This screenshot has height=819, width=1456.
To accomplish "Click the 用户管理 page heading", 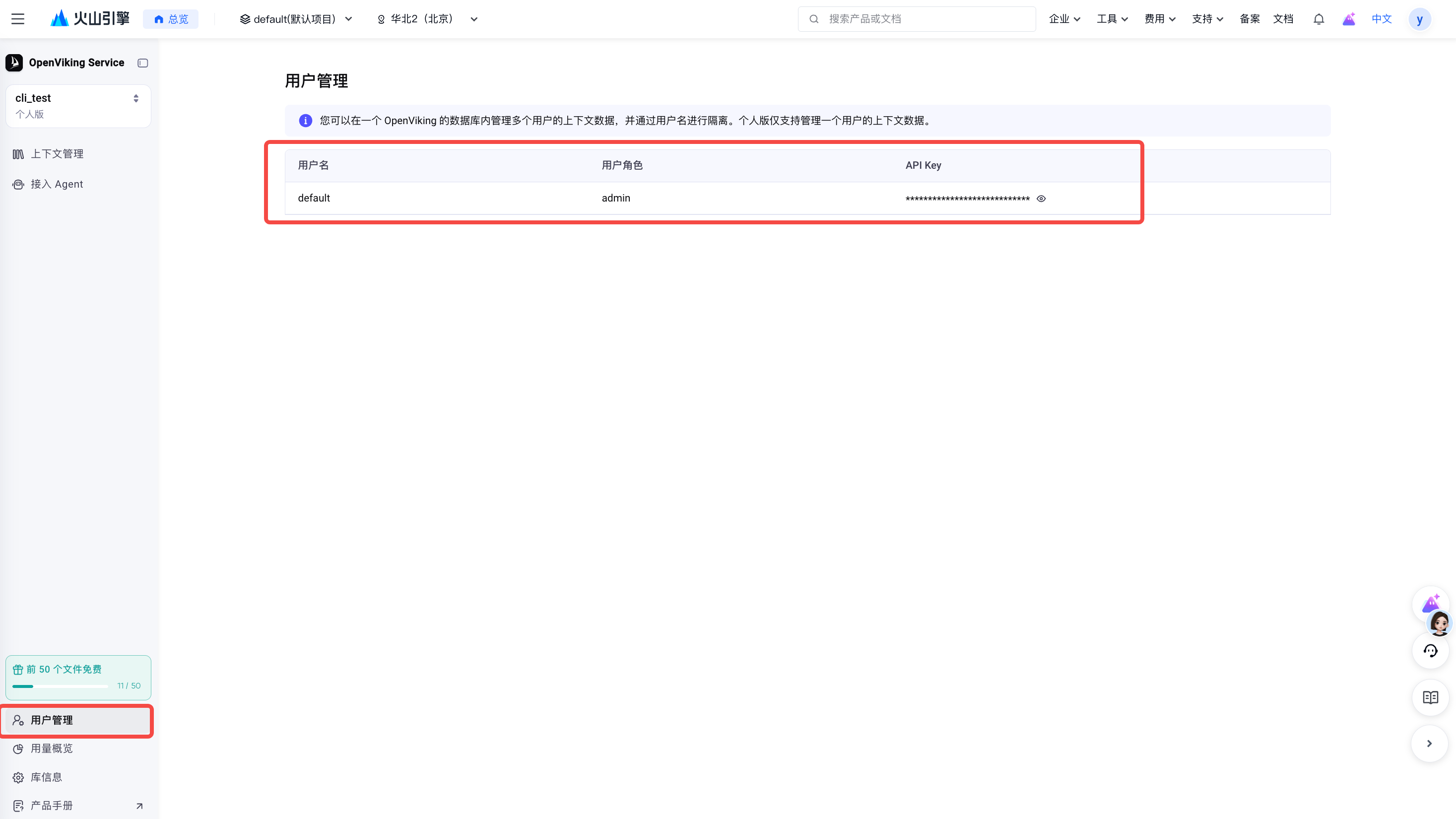I will [316, 81].
